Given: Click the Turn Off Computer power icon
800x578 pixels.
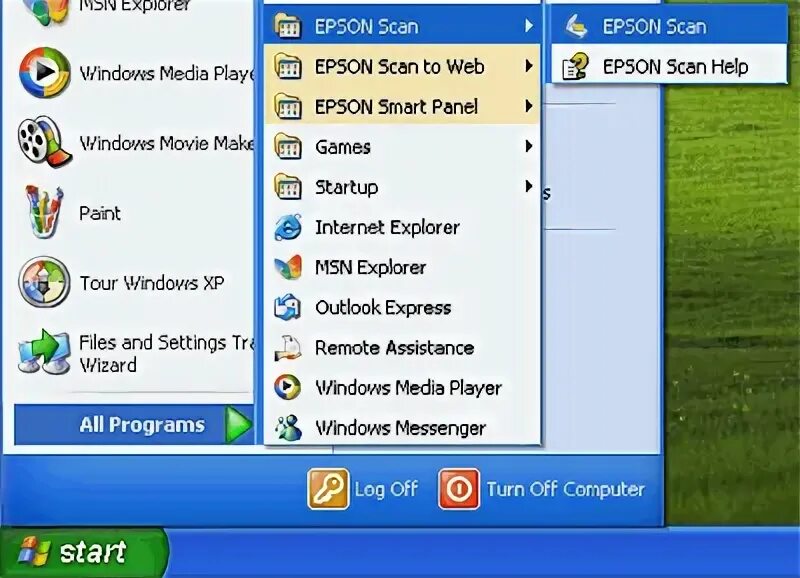Looking at the screenshot, I should tap(459, 489).
